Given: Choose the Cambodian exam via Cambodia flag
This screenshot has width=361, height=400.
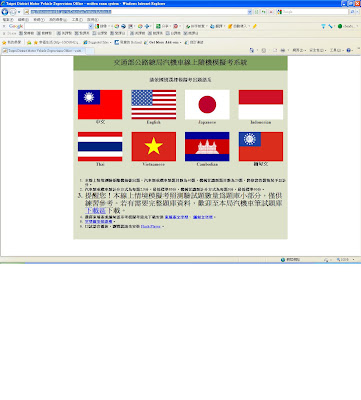Looking at the screenshot, I should [x=207, y=147].
